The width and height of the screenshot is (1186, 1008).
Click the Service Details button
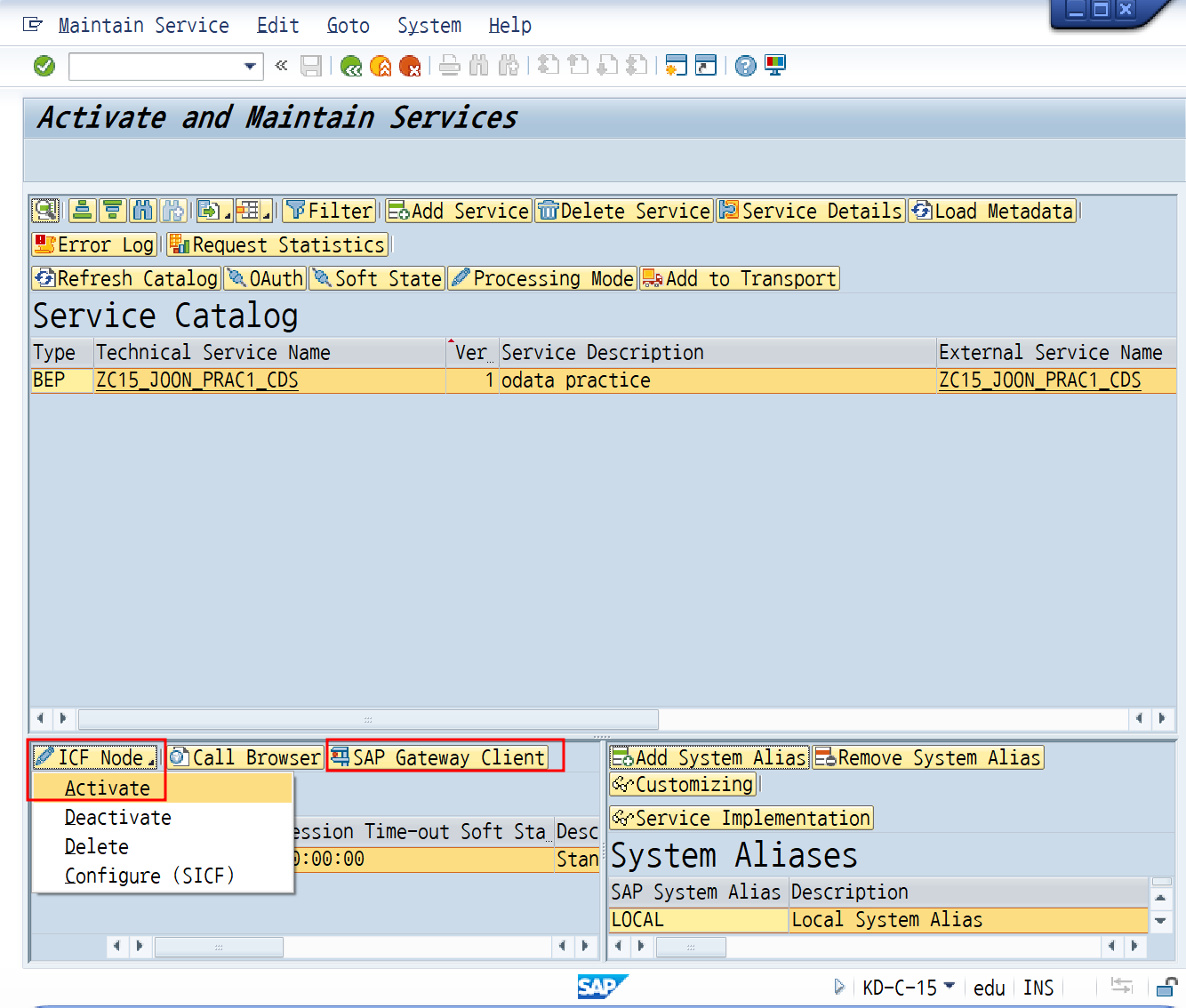click(811, 211)
